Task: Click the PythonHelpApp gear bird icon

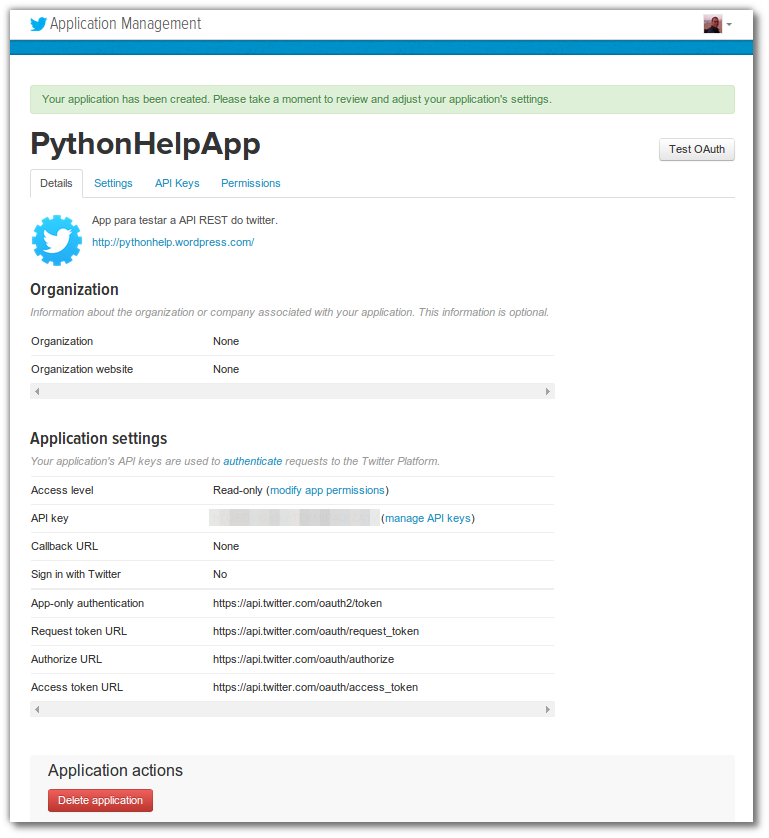Action: (57, 240)
